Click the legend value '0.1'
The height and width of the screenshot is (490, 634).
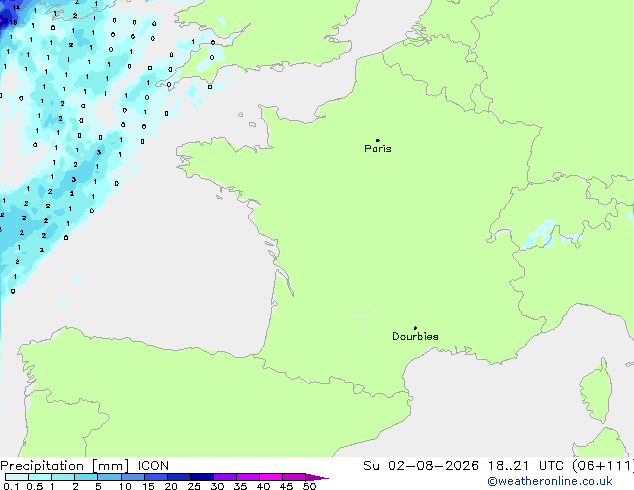point(11,486)
